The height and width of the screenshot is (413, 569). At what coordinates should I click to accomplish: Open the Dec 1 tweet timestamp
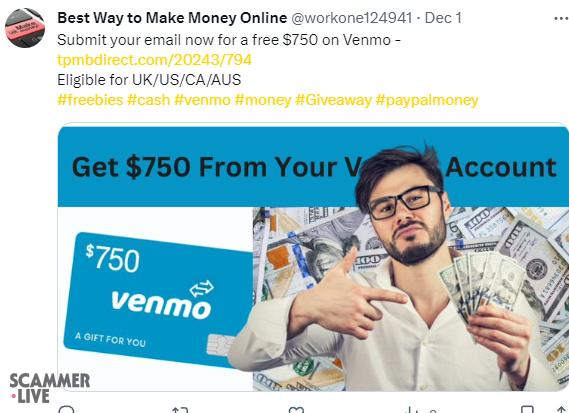point(443,18)
